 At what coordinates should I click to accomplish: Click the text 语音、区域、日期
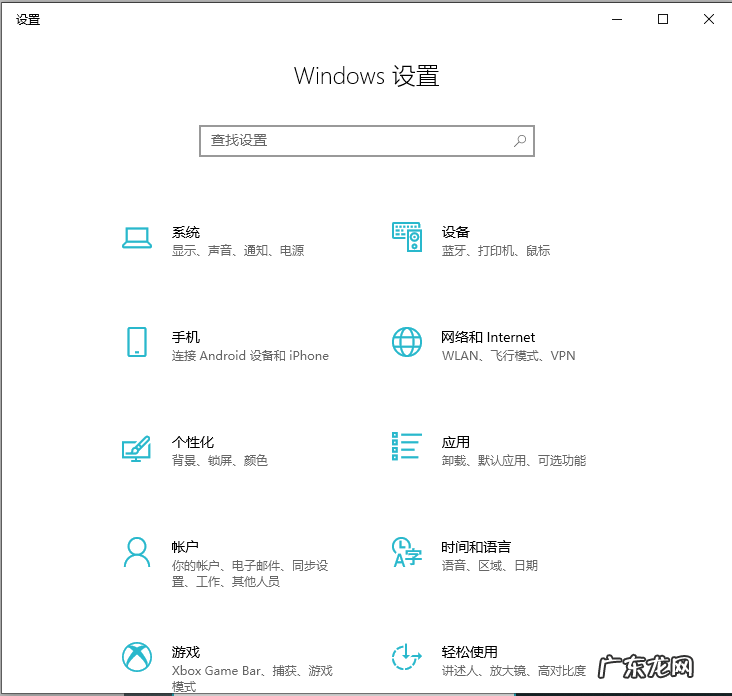tap(490, 566)
